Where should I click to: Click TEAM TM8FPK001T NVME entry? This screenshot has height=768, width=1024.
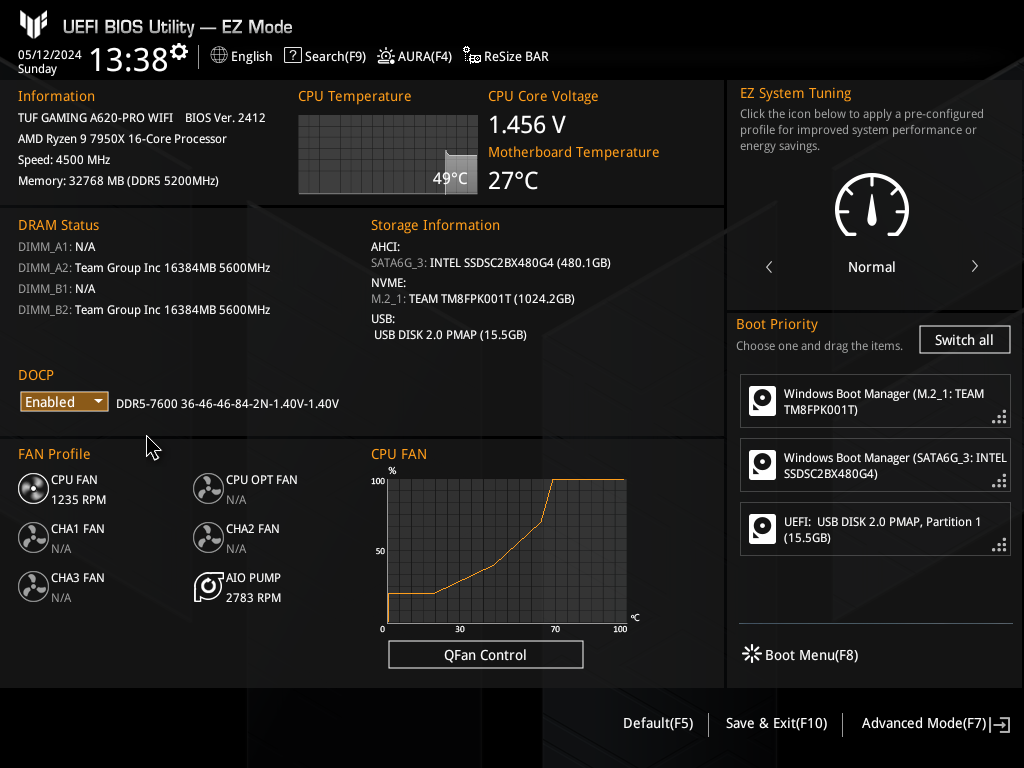click(x=473, y=299)
